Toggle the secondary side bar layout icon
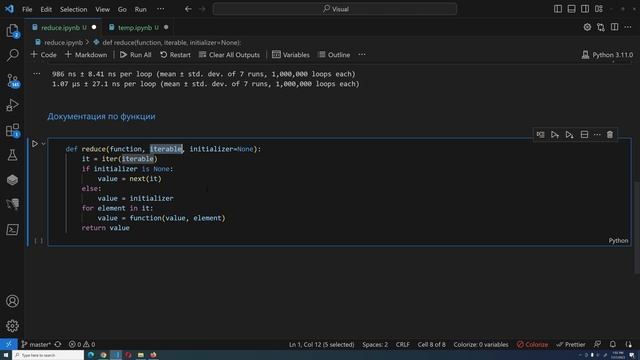Screen dimensions: 640x360 pos(585,9)
